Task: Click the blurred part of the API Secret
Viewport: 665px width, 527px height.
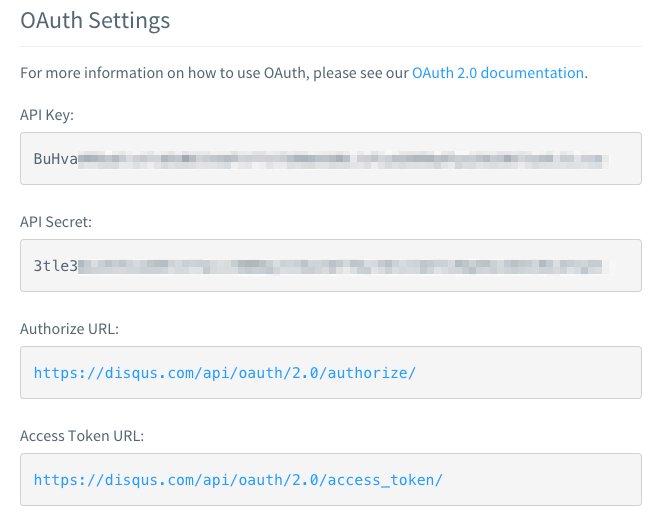Action: click(x=344, y=267)
